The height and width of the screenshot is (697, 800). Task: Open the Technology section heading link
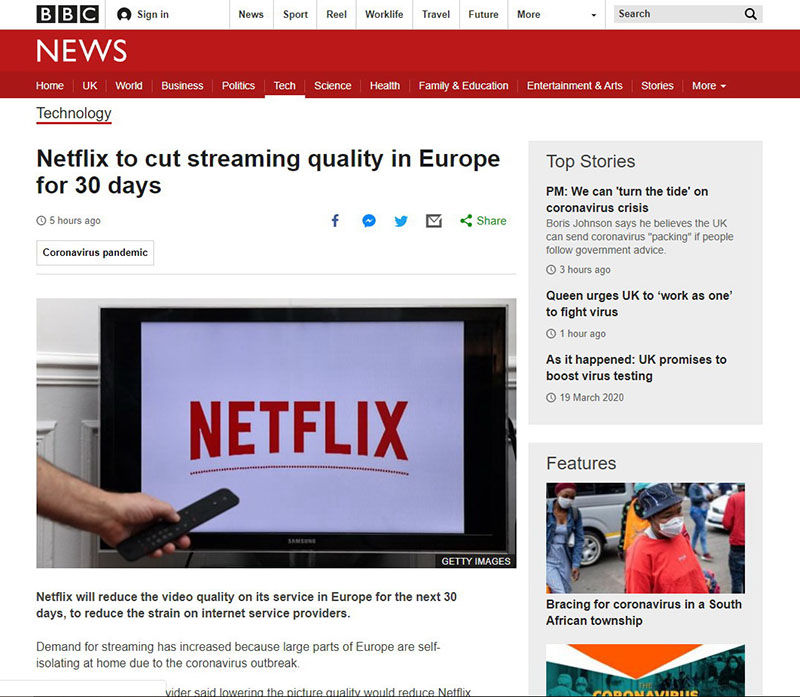pyautogui.click(x=74, y=114)
